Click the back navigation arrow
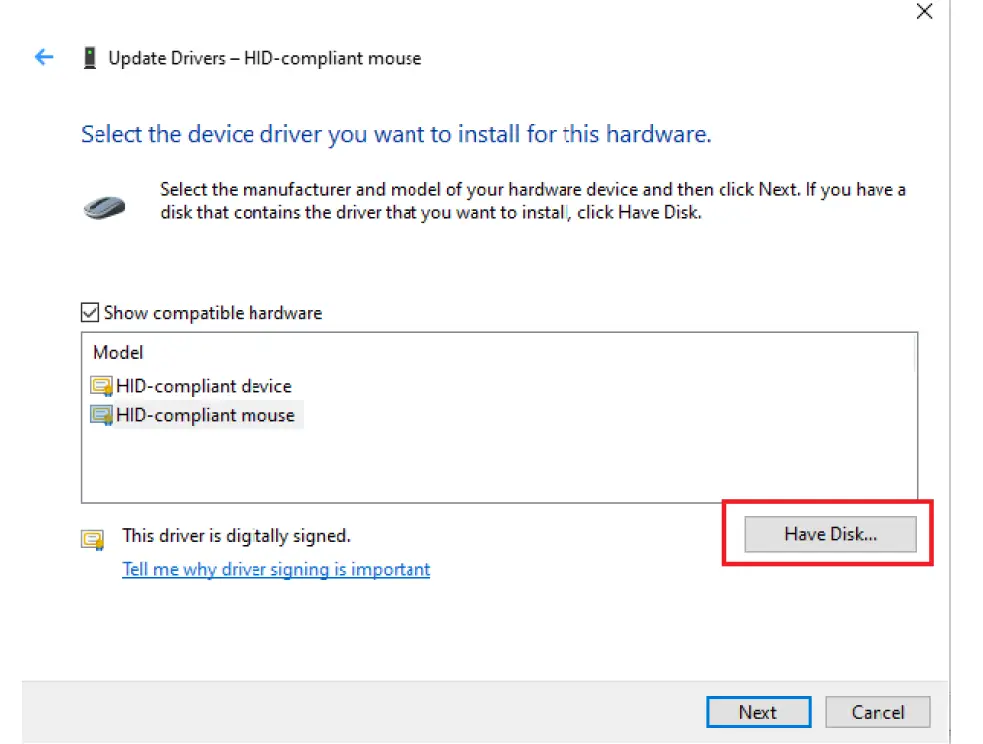 coord(43,57)
